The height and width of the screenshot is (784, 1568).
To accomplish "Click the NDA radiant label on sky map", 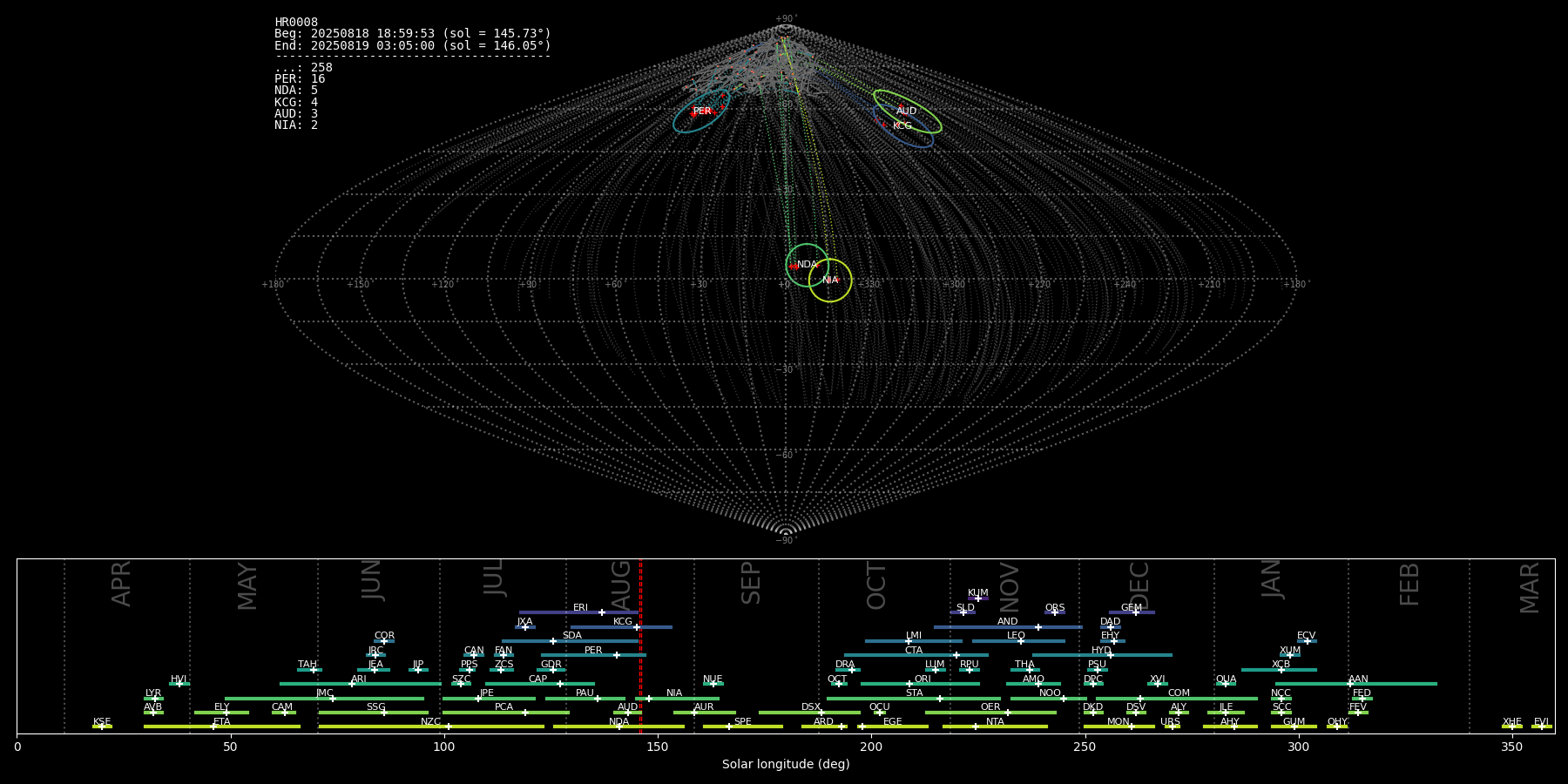I will pos(808,265).
